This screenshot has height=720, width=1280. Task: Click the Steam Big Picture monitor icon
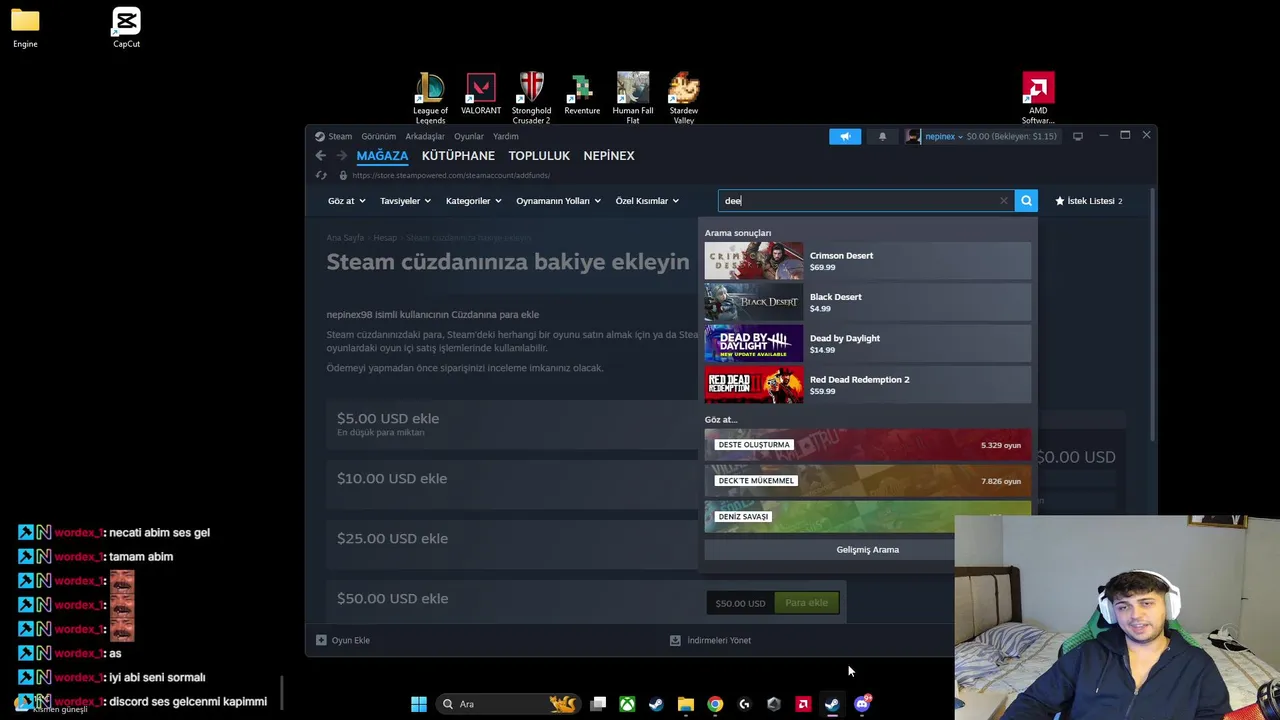click(1077, 136)
